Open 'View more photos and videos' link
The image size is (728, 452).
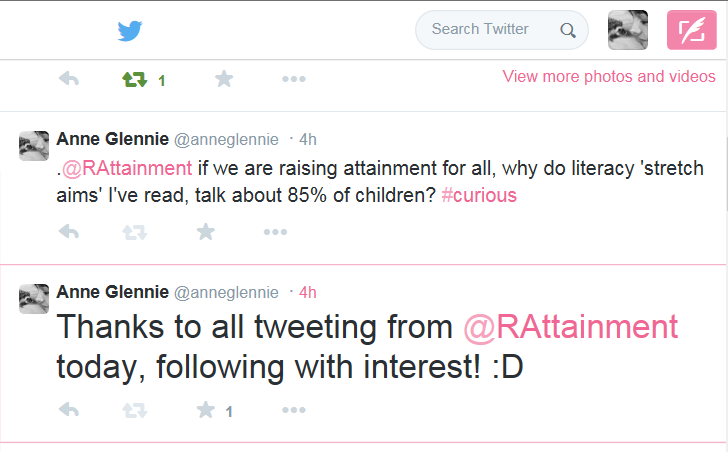[609, 76]
